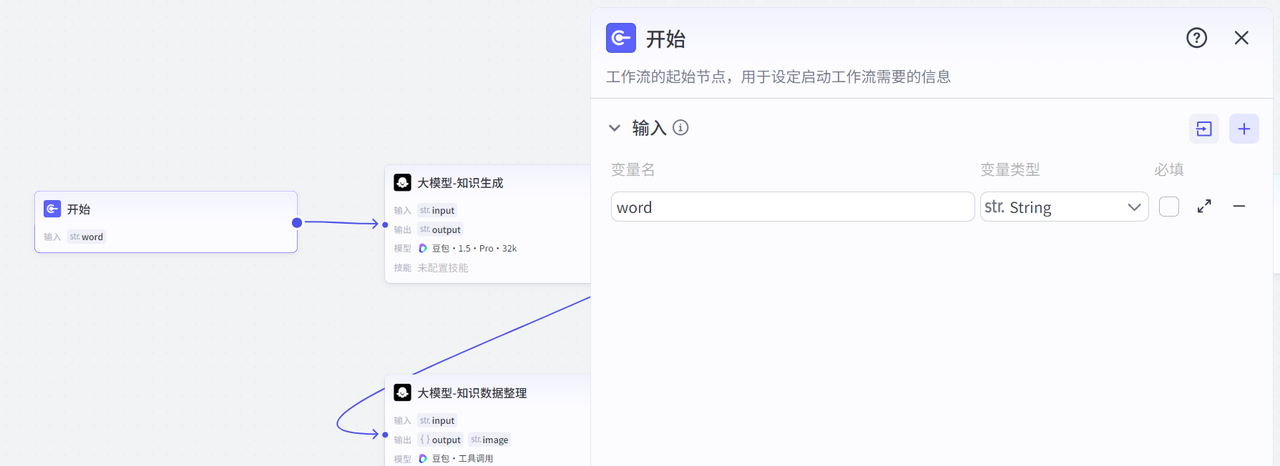Toggle the 必填 checkbox for word
This screenshot has height=466, width=1280.
[x=1169, y=206]
